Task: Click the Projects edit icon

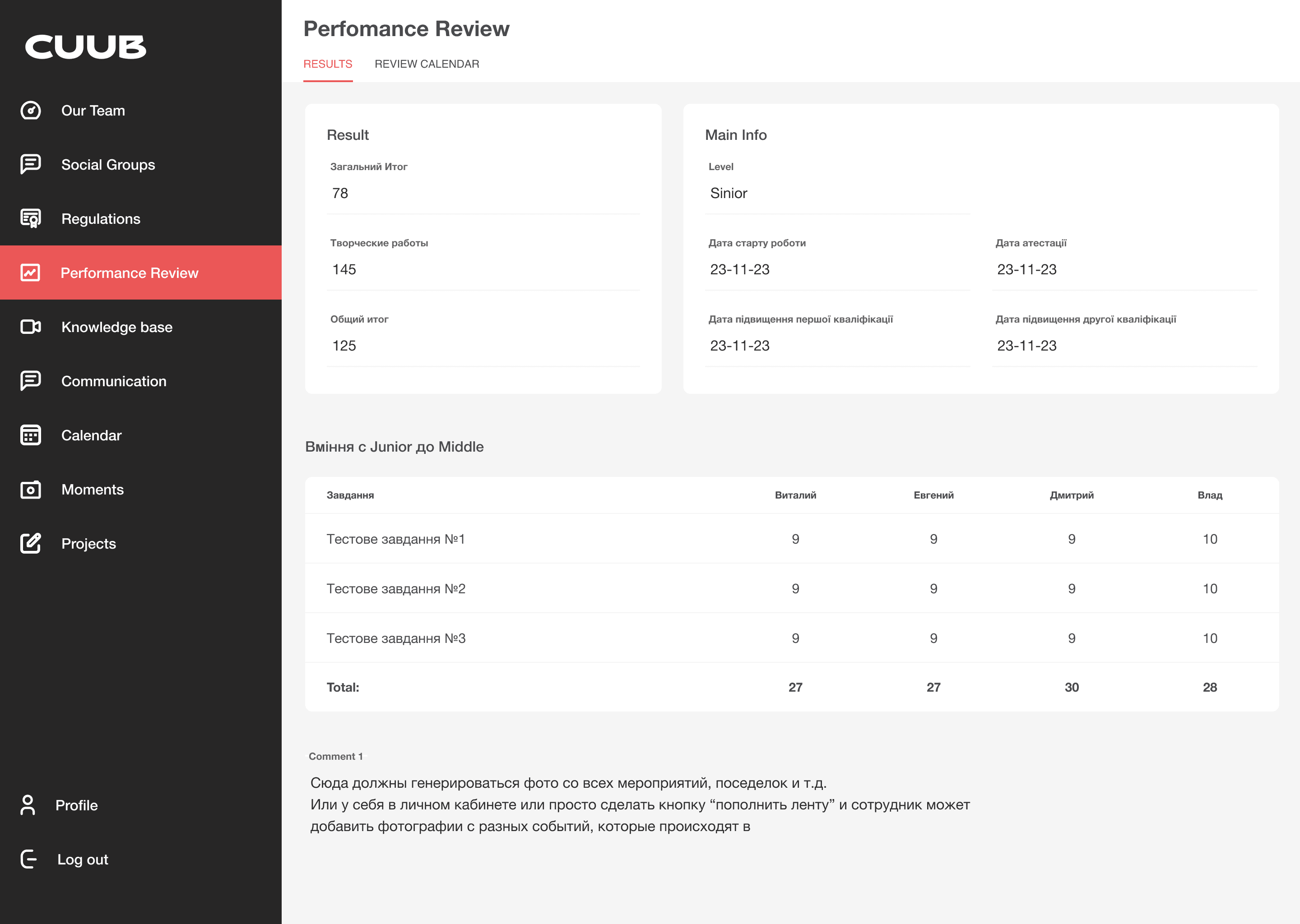Action: [30, 543]
